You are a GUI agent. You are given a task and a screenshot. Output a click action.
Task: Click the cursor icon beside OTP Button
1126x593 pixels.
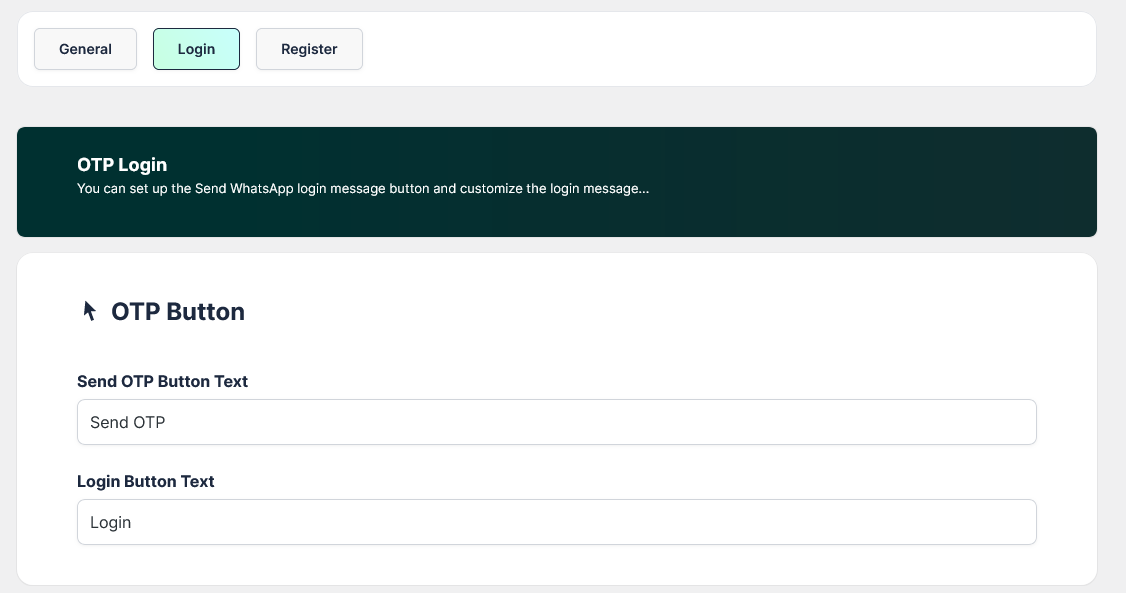pyautogui.click(x=90, y=311)
